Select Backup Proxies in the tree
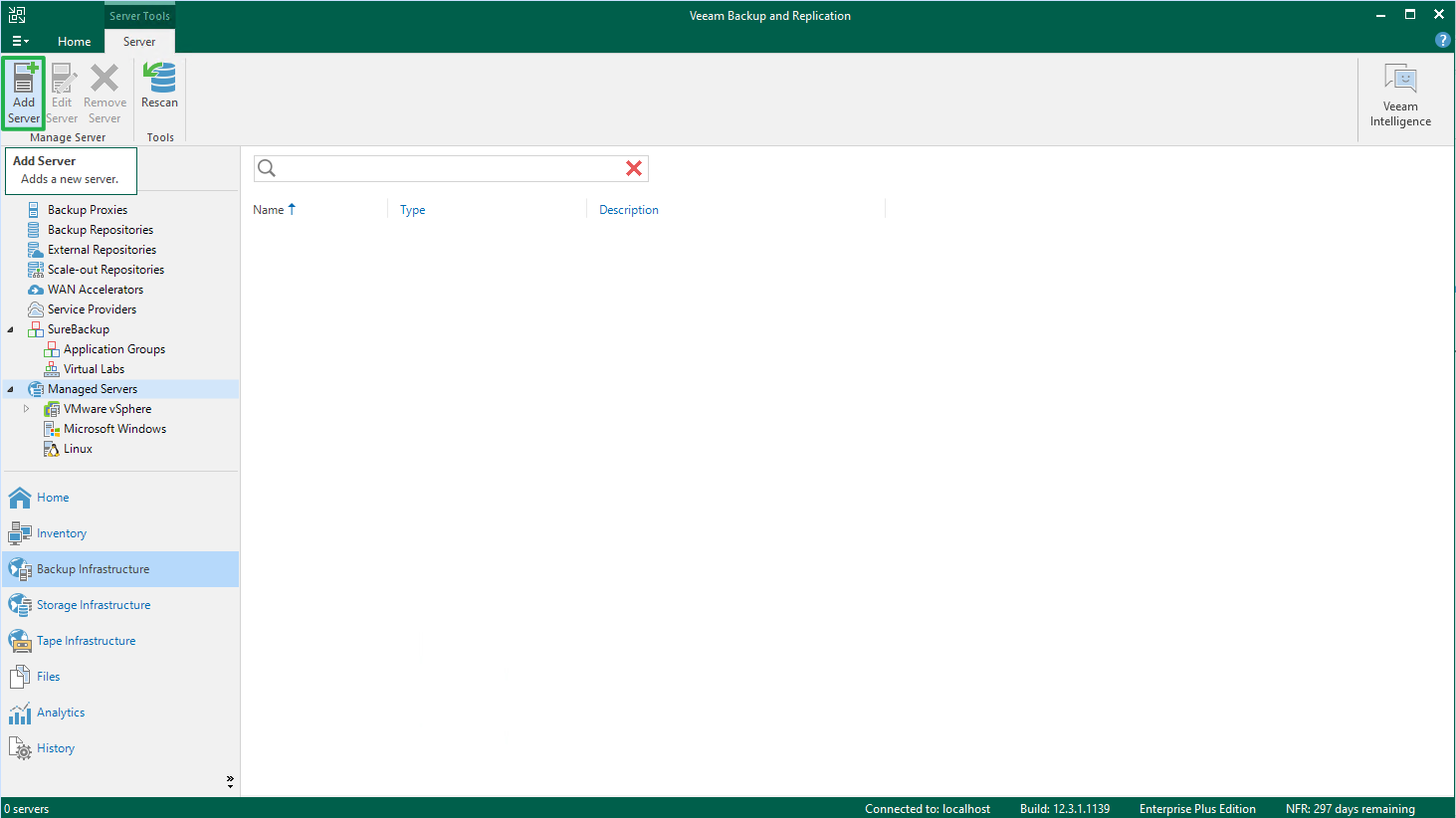 (88, 210)
